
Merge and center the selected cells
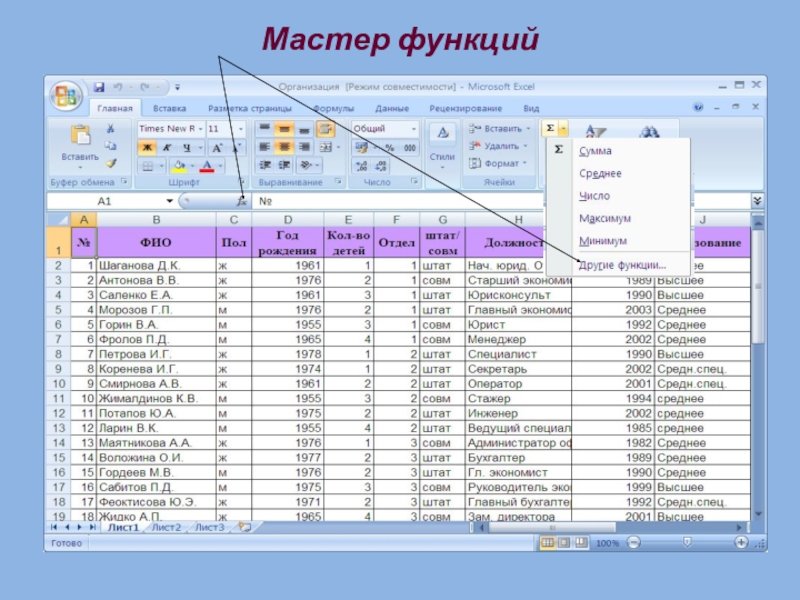click(x=326, y=147)
